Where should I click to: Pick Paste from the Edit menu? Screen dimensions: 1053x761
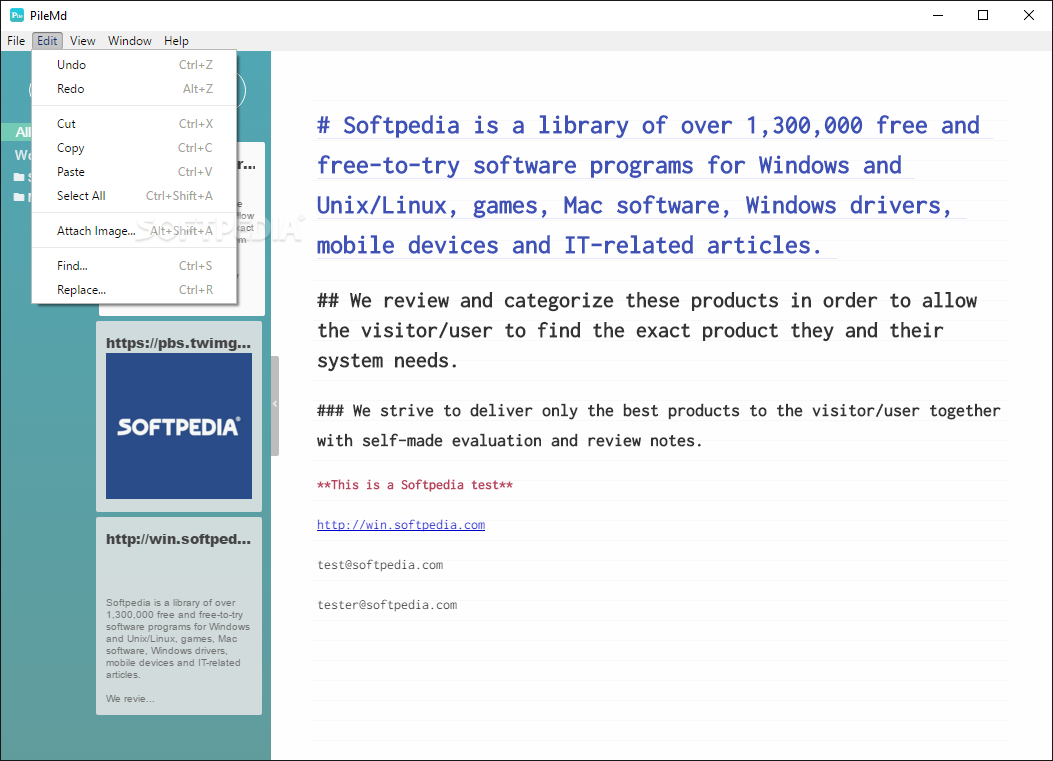coord(134,172)
